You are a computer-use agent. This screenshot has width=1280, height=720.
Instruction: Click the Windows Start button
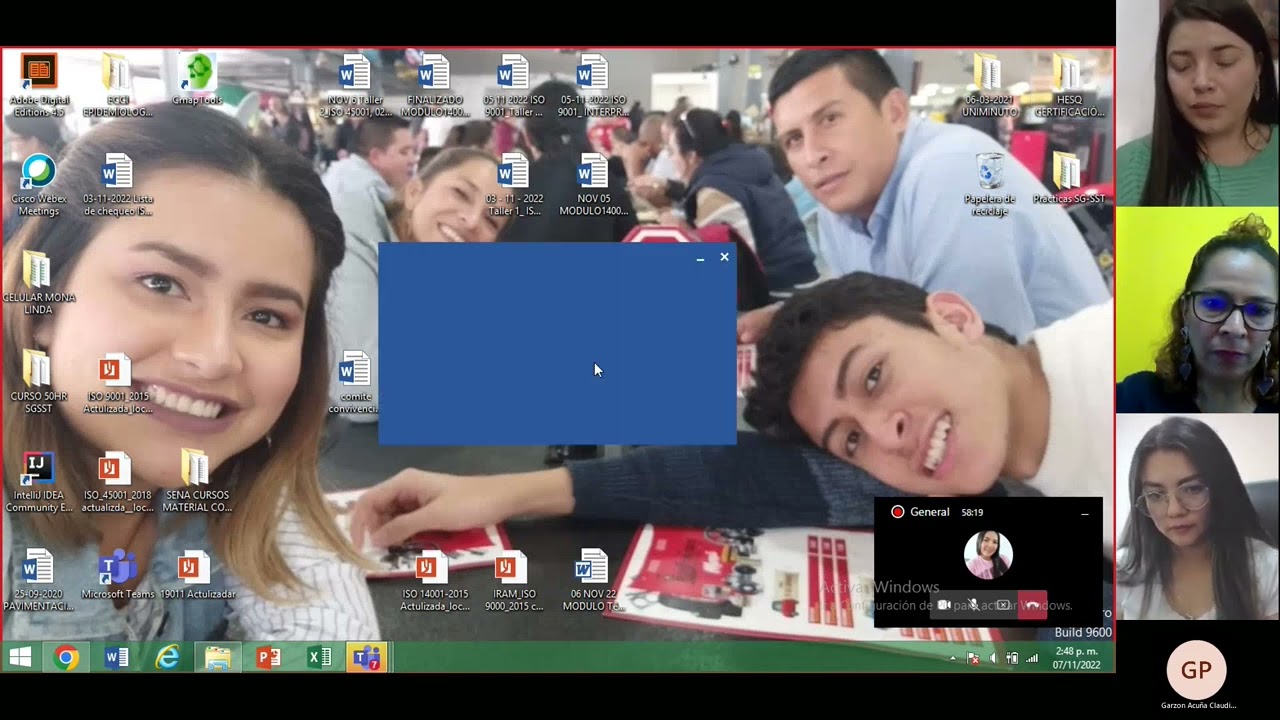[x=20, y=657]
